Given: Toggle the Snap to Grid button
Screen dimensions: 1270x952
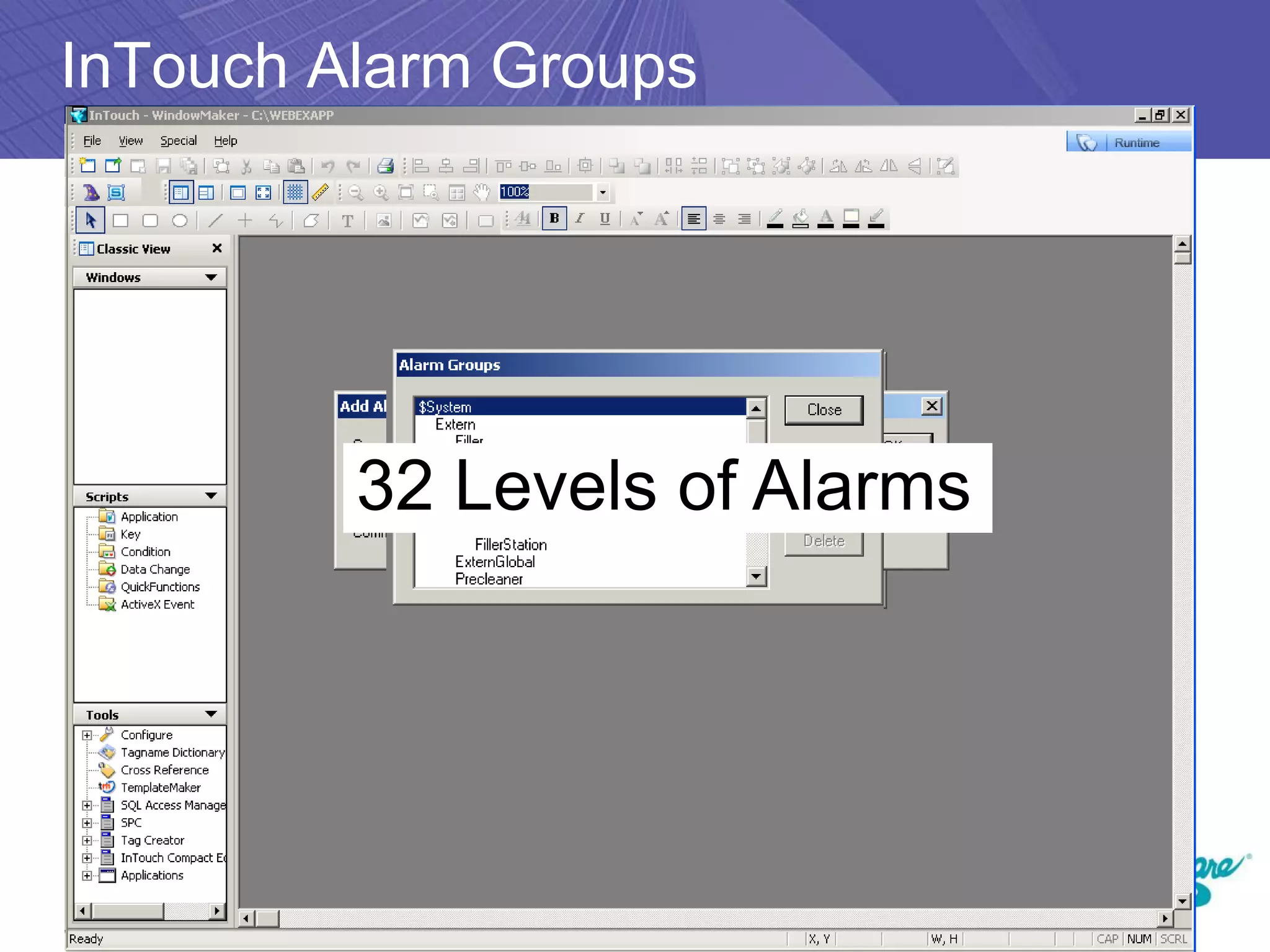Looking at the screenshot, I should (x=295, y=193).
